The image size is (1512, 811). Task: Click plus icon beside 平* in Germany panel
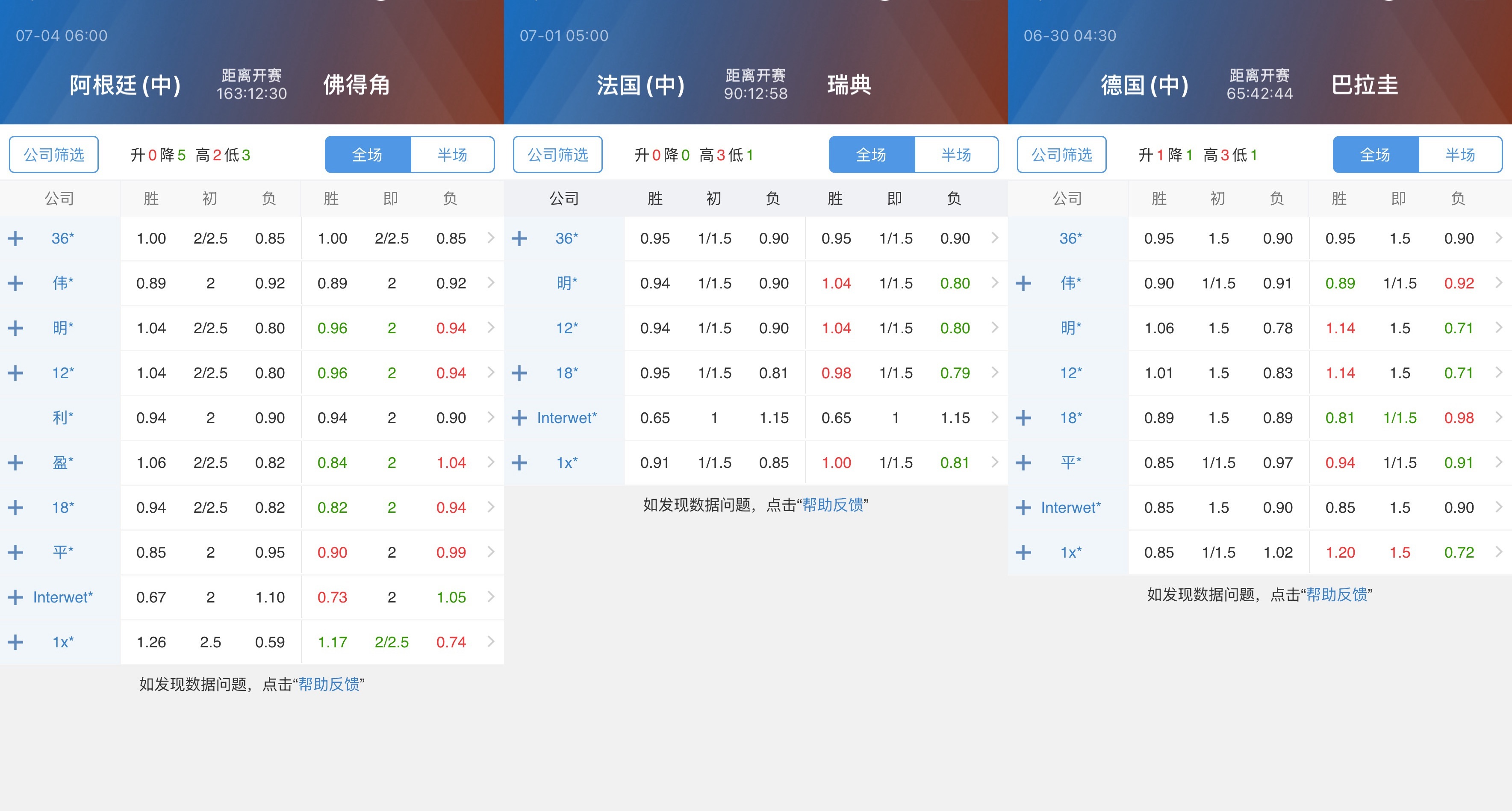point(1023,463)
